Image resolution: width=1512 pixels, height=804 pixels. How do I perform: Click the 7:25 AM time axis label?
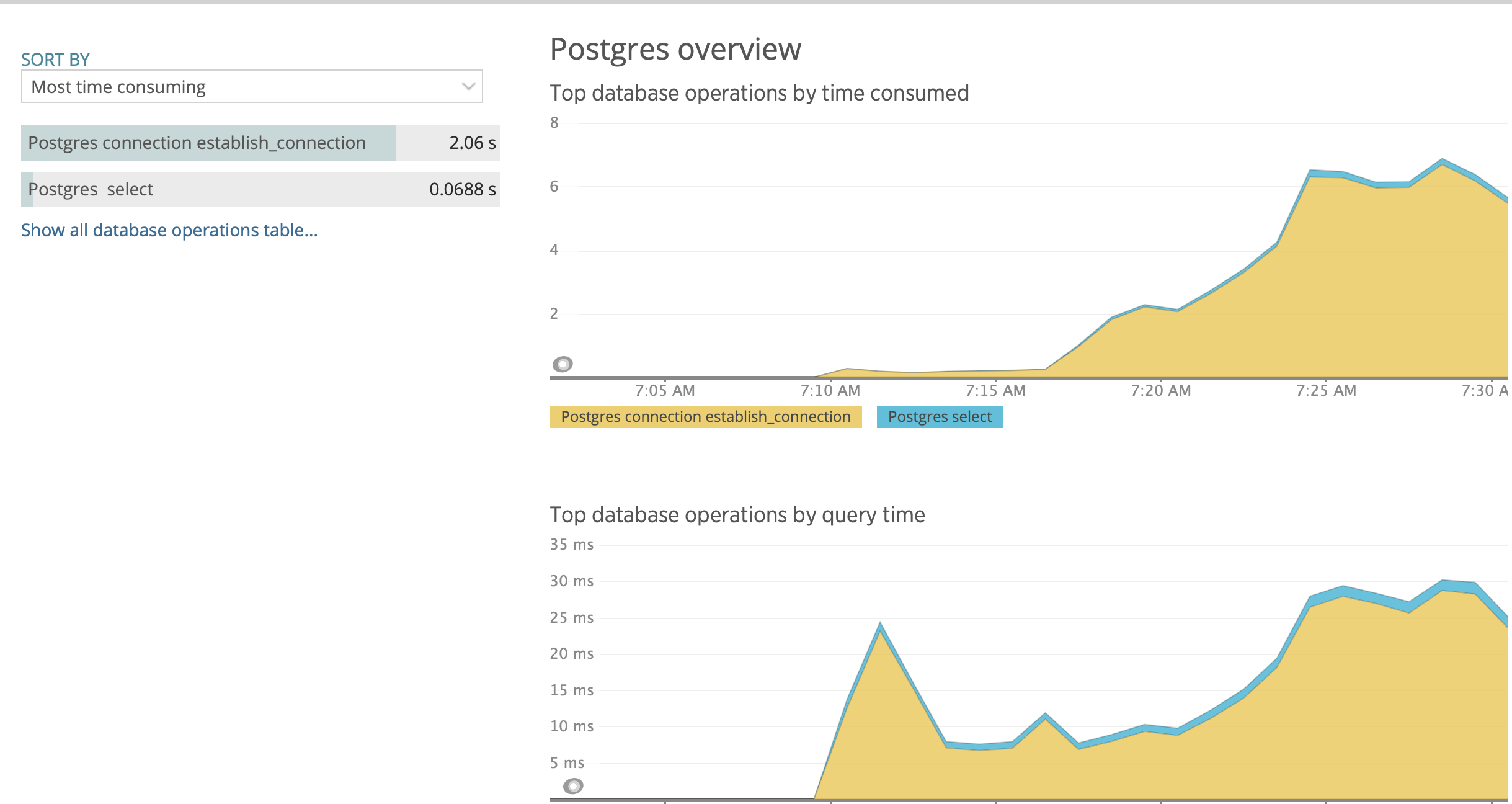(1326, 391)
